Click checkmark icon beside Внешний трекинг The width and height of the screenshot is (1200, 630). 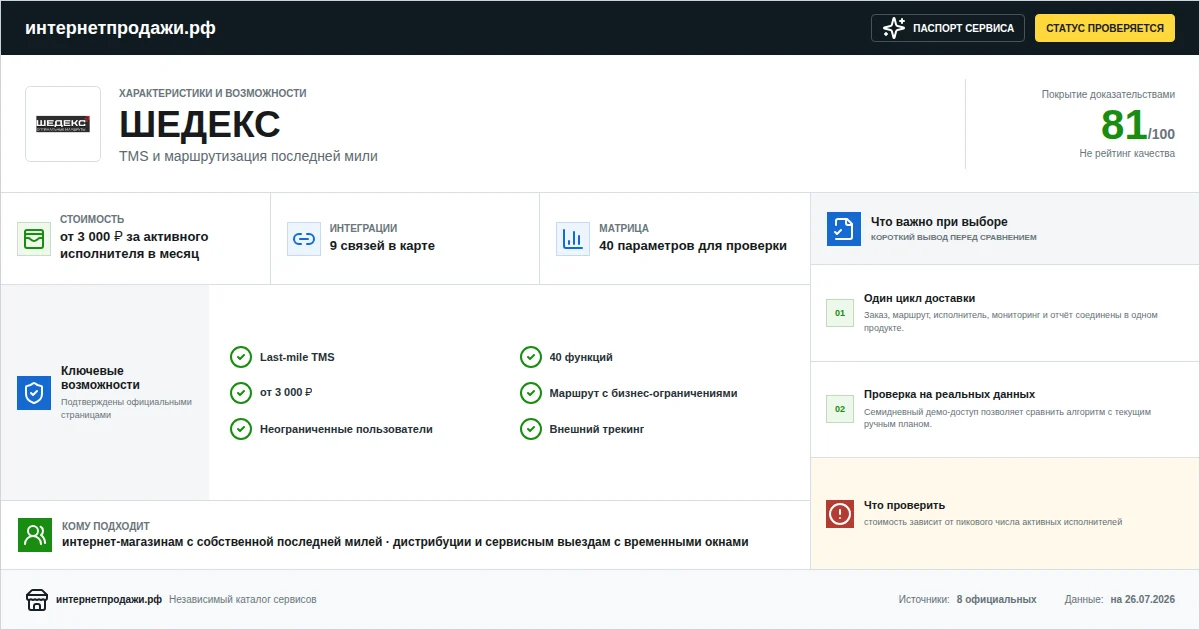pyautogui.click(x=531, y=429)
